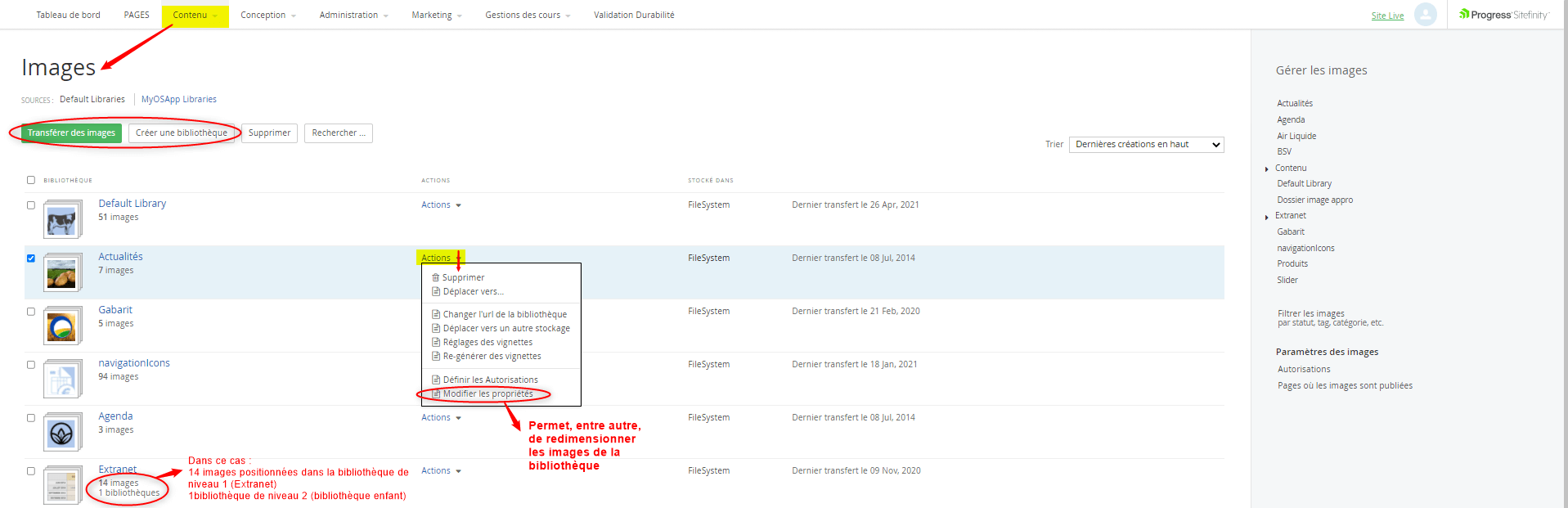Viewport: 1568px width, 508px height.
Task: Open the Agenda library thumbnail icon
Action: click(62, 434)
